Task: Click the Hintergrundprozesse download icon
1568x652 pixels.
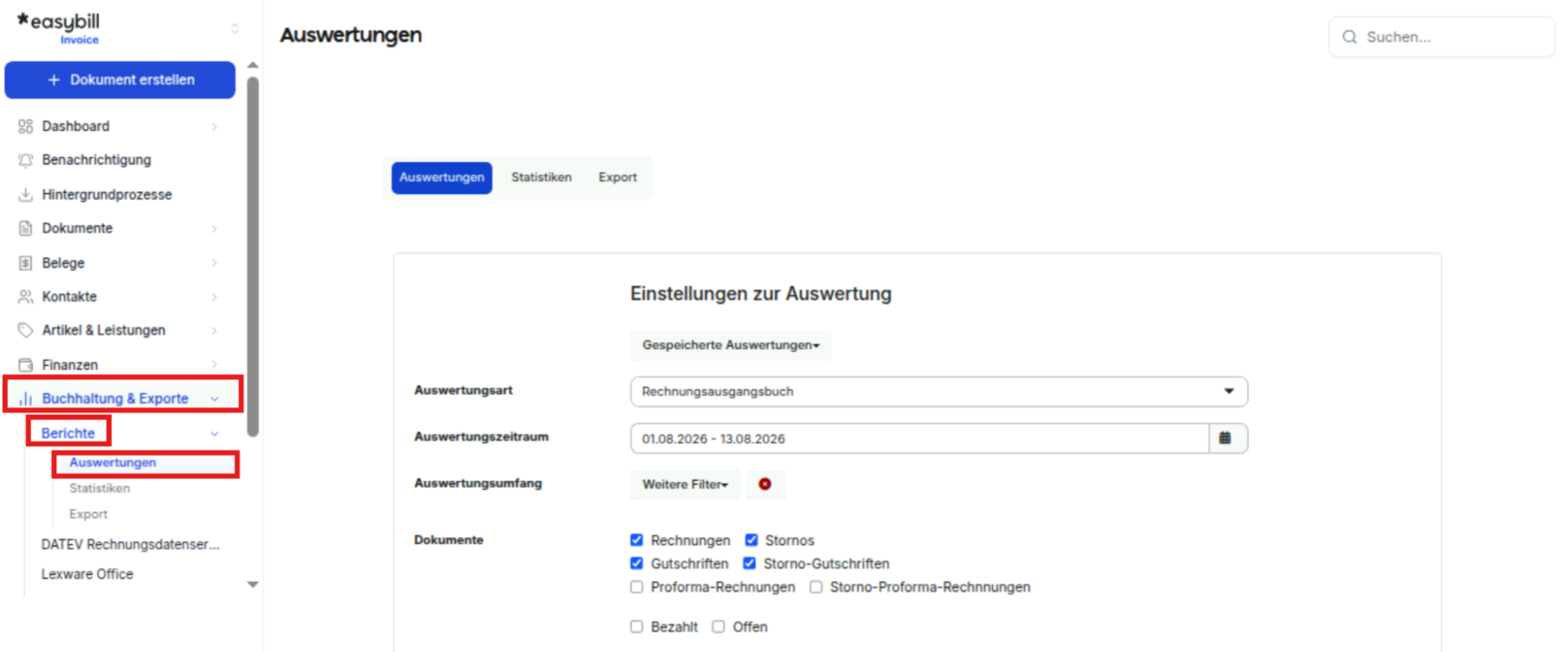Action: pyautogui.click(x=26, y=195)
